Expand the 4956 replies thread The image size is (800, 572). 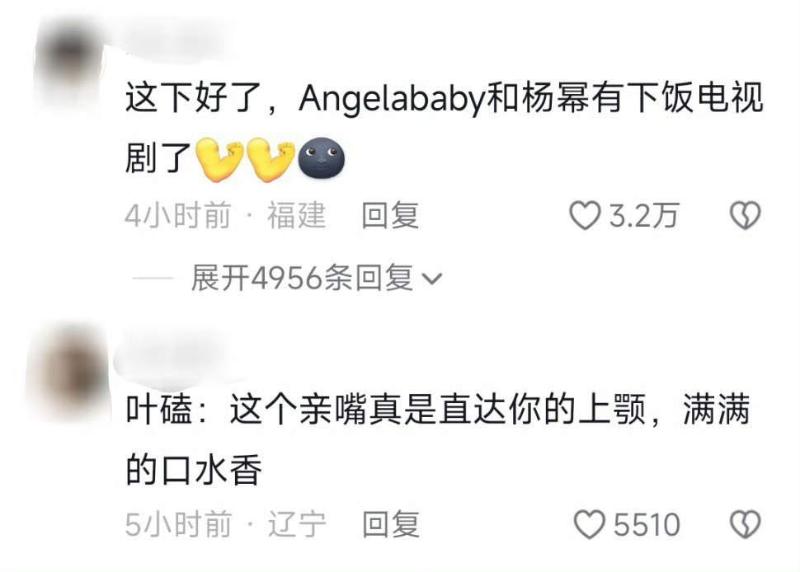point(316,278)
